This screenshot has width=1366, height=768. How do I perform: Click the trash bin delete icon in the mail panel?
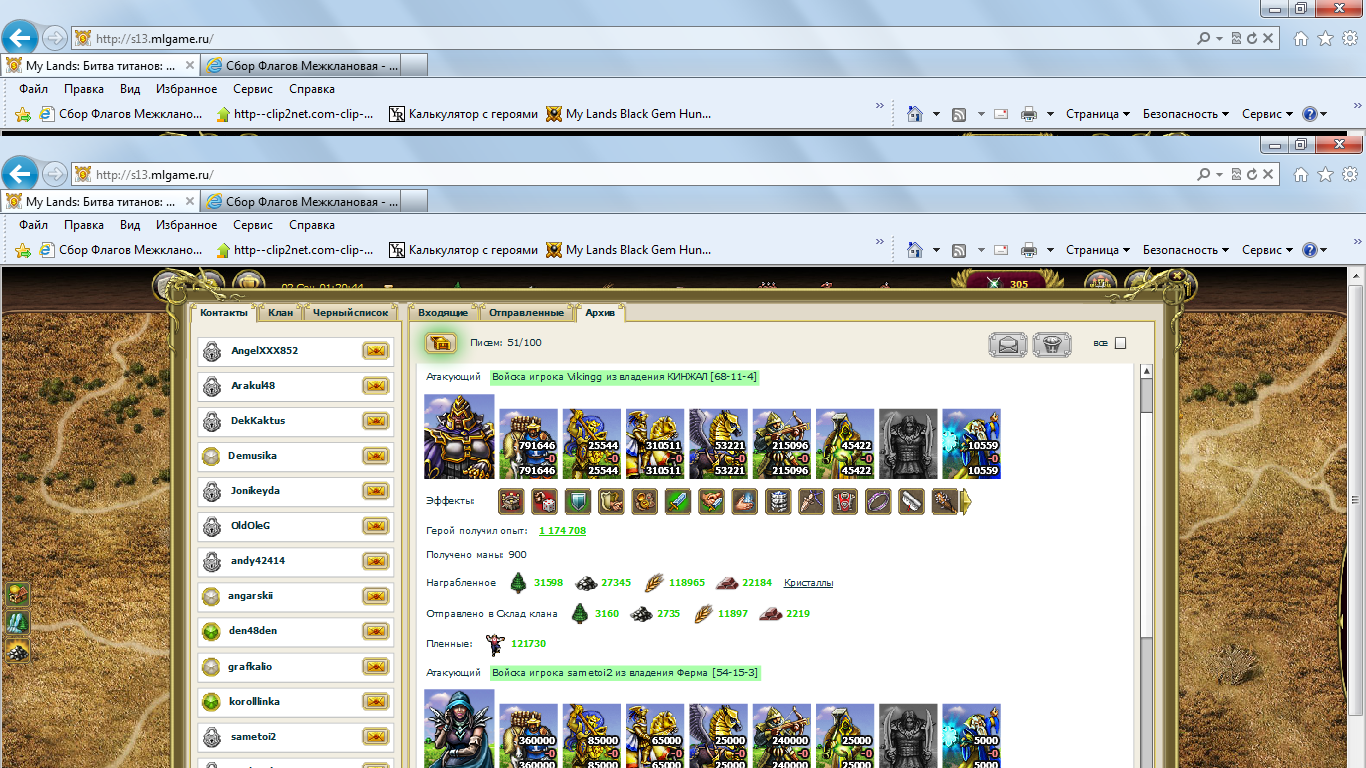(x=1052, y=345)
